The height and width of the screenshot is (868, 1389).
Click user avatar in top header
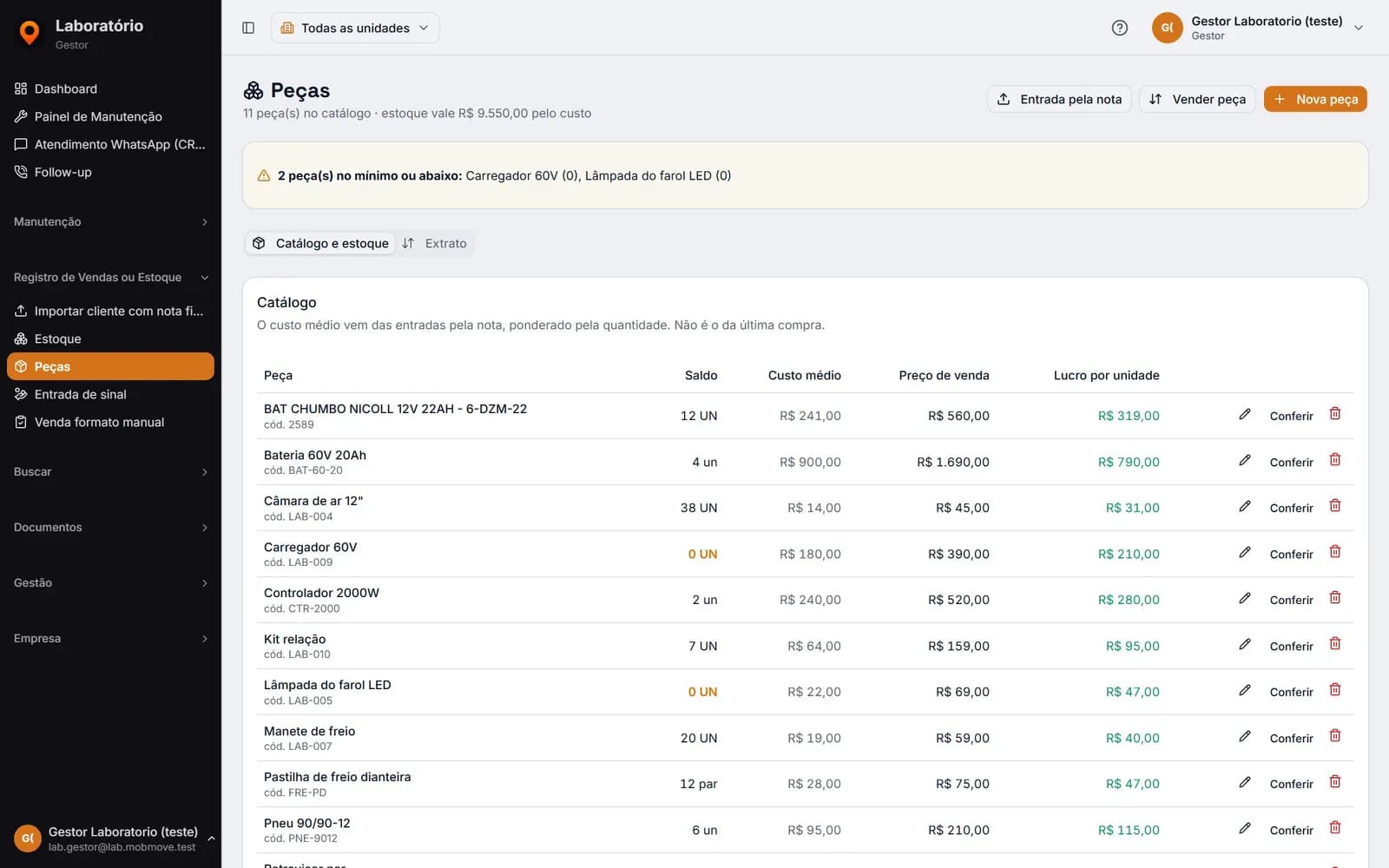click(1168, 28)
